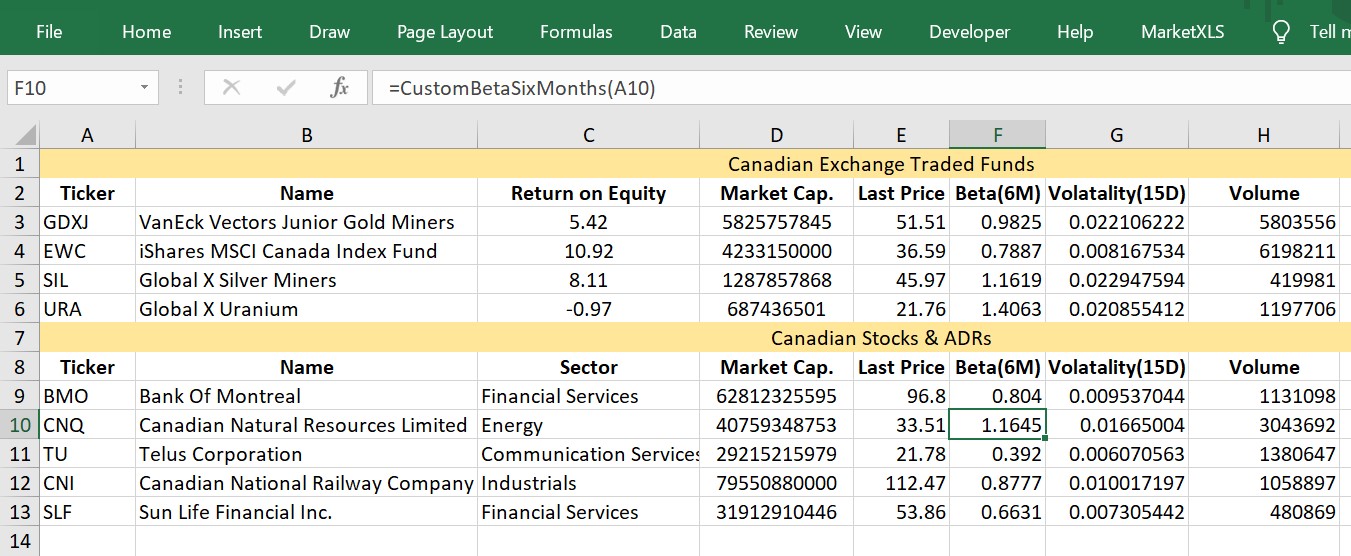This screenshot has width=1351, height=556.
Task: Switch to the View tab
Action: coord(863,32)
